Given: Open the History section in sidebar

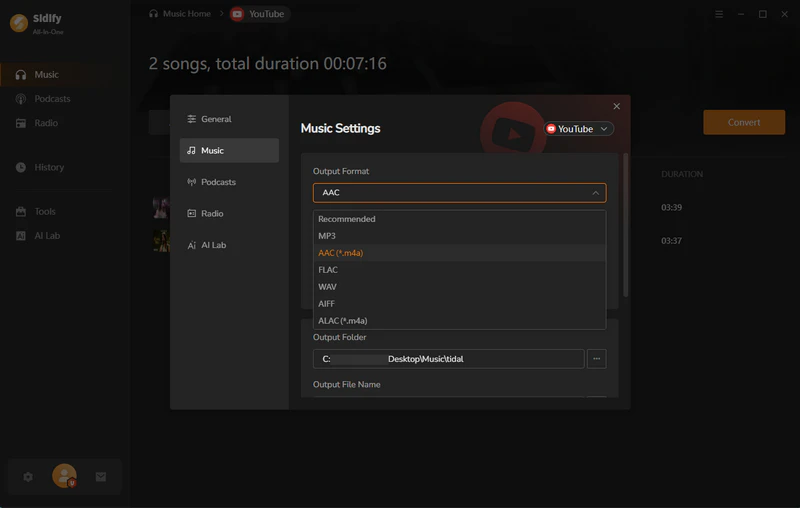Looking at the screenshot, I should 48,167.
